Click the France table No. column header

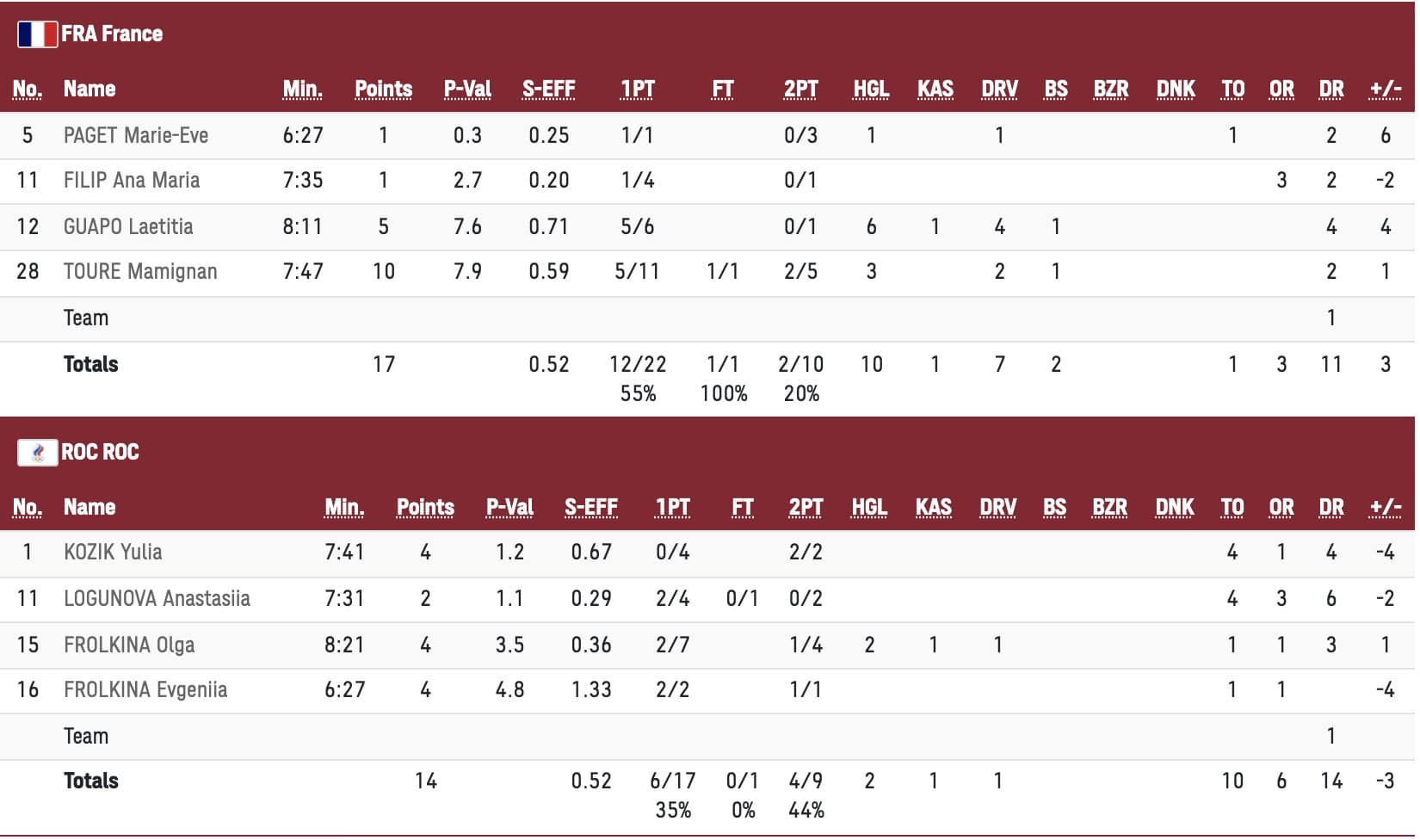coord(28,90)
